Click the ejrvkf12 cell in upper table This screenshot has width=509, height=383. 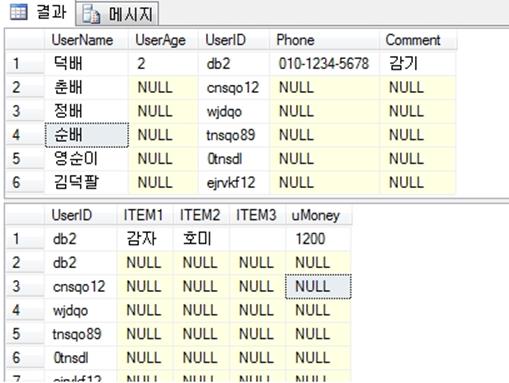(x=233, y=182)
